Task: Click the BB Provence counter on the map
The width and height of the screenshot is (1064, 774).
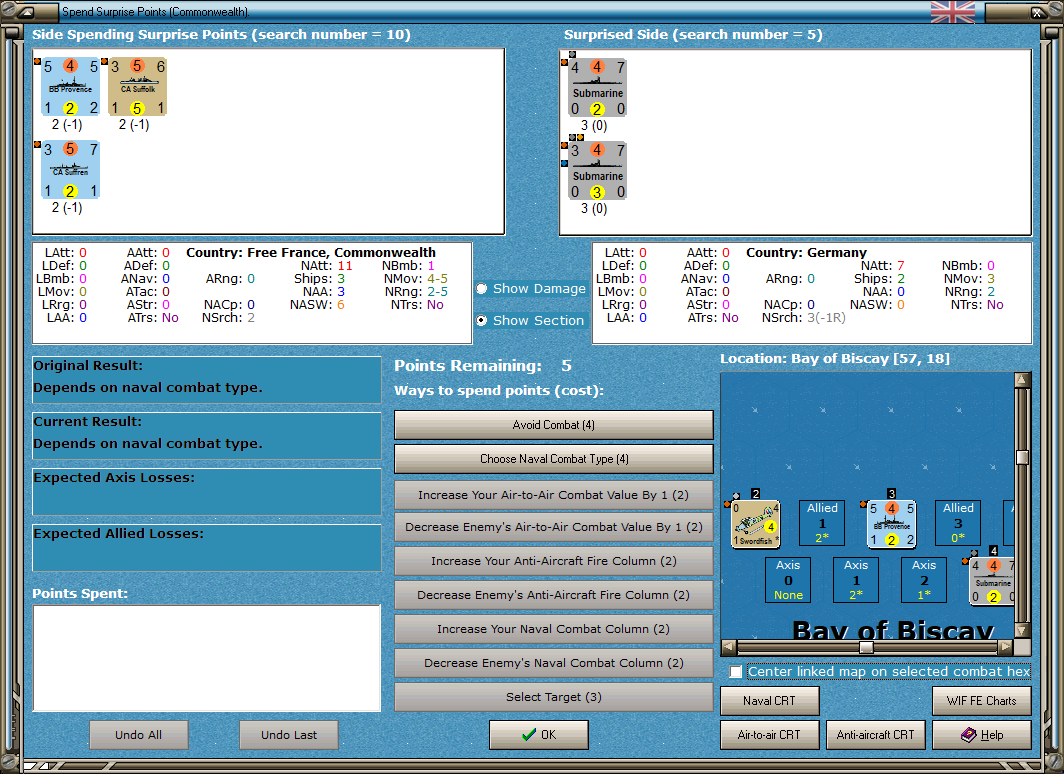Action: pos(892,524)
